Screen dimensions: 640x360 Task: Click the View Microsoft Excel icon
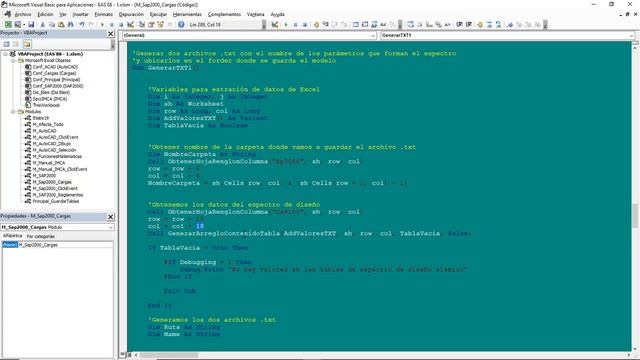pos(8,24)
